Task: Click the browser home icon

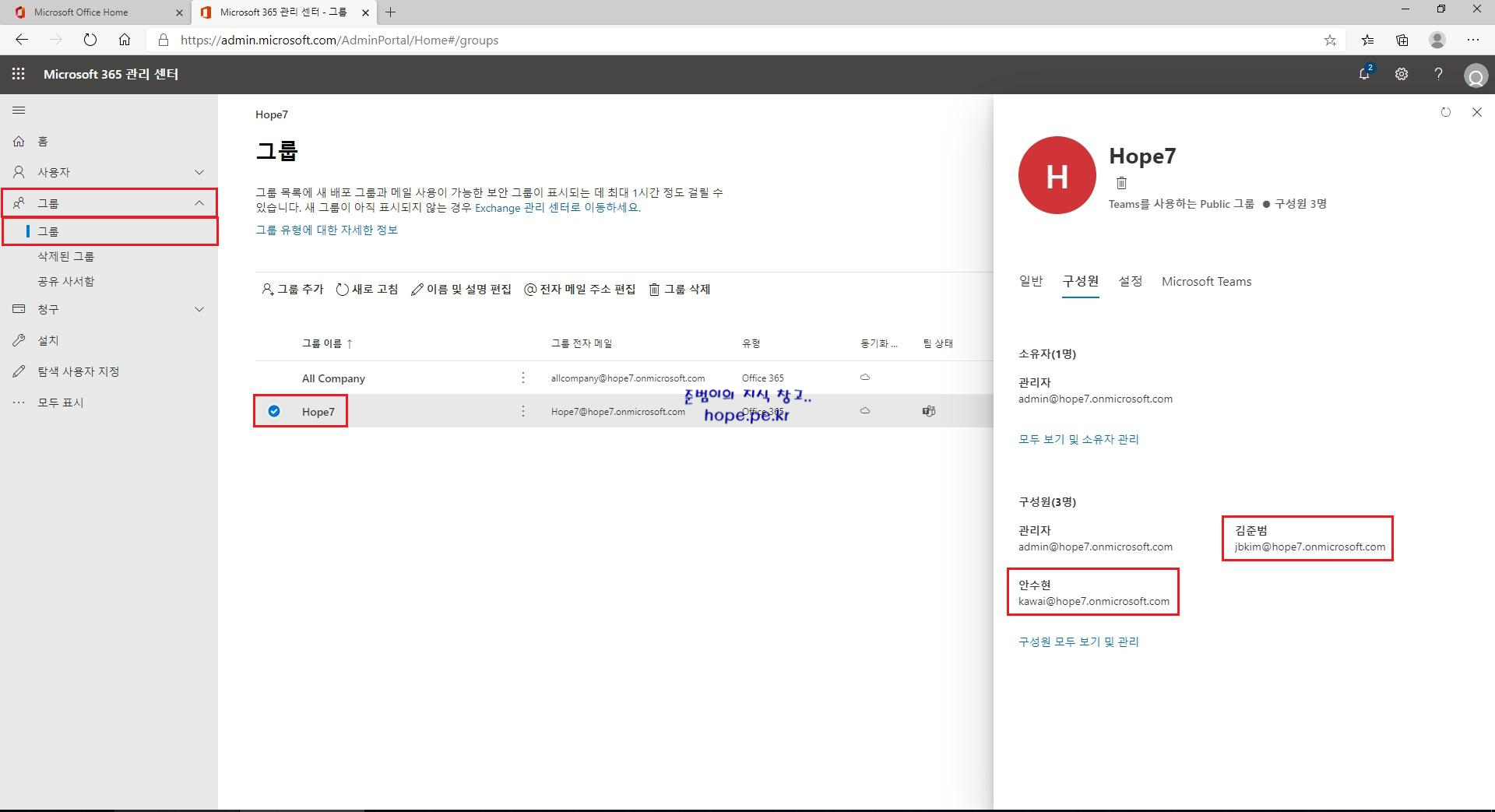Action: [x=125, y=40]
